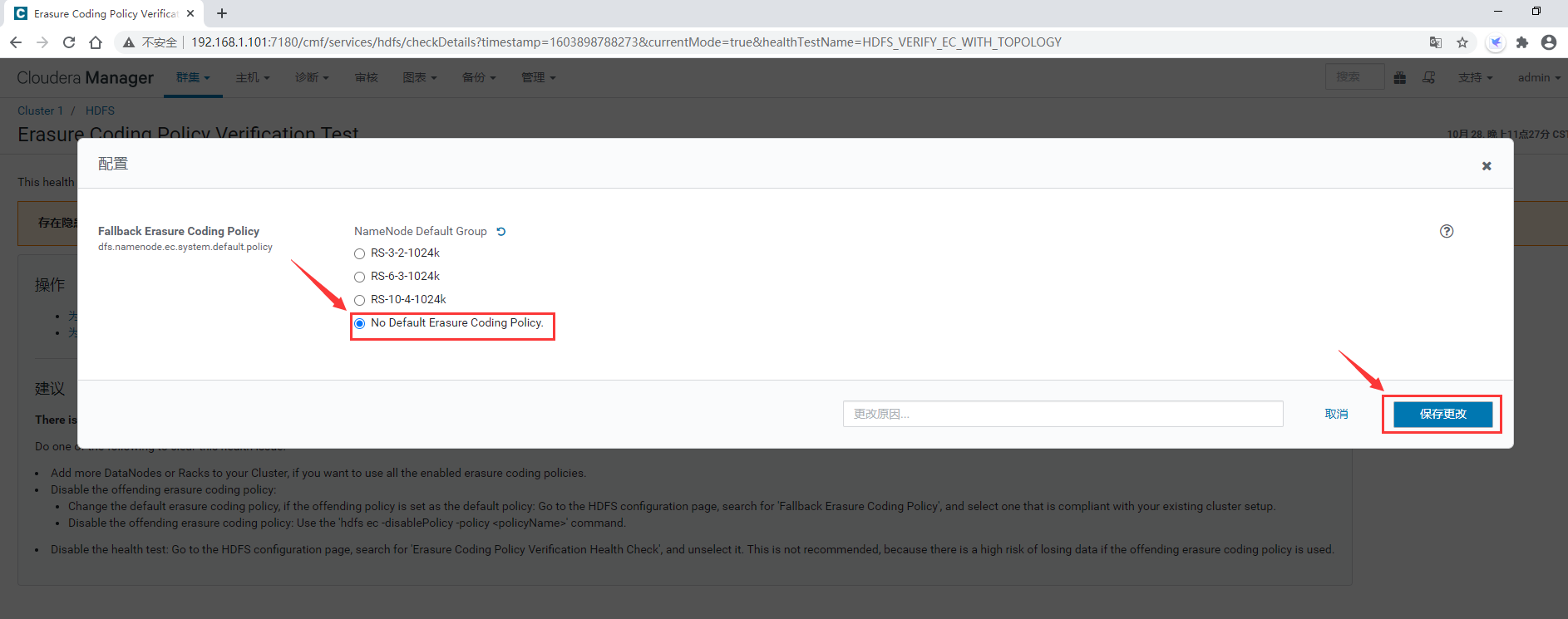Close the 配置 dialog with the X
This screenshot has height=619, width=1568.
[x=1487, y=166]
